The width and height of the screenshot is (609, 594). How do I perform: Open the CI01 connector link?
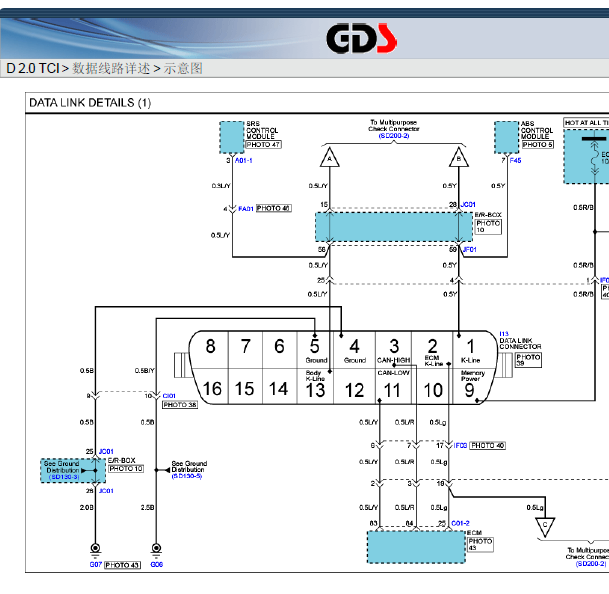(x=169, y=396)
